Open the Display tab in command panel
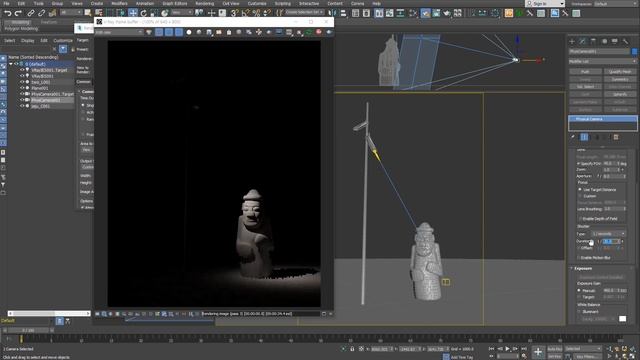640x360 pixels. click(615, 41)
